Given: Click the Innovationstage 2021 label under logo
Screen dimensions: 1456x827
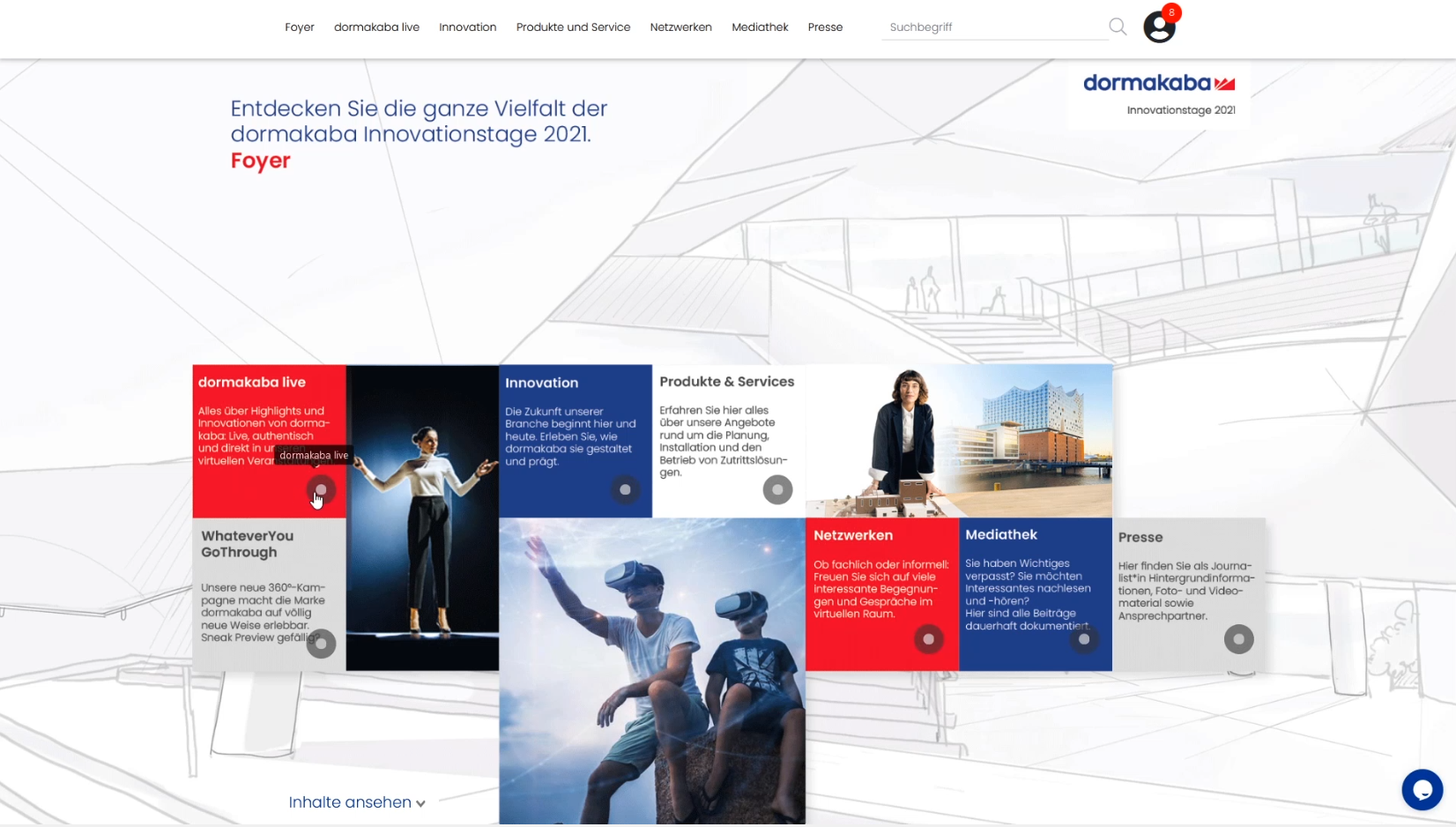Looking at the screenshot, I should [1181, 110].
